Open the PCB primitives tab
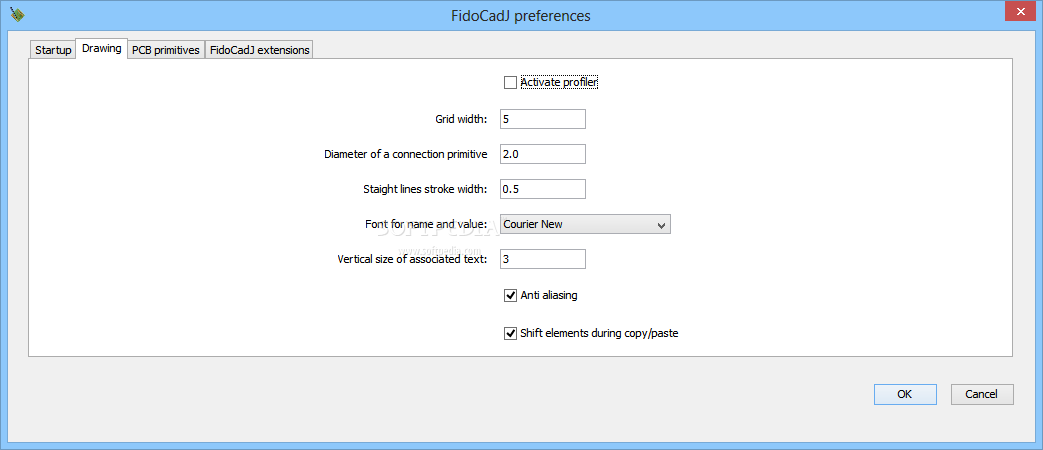Viewport: 1043px width, 450px height. 166,50
